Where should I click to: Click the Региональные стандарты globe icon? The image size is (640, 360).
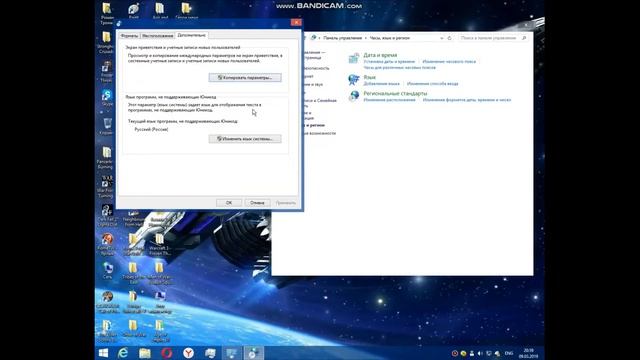[354, 96]
